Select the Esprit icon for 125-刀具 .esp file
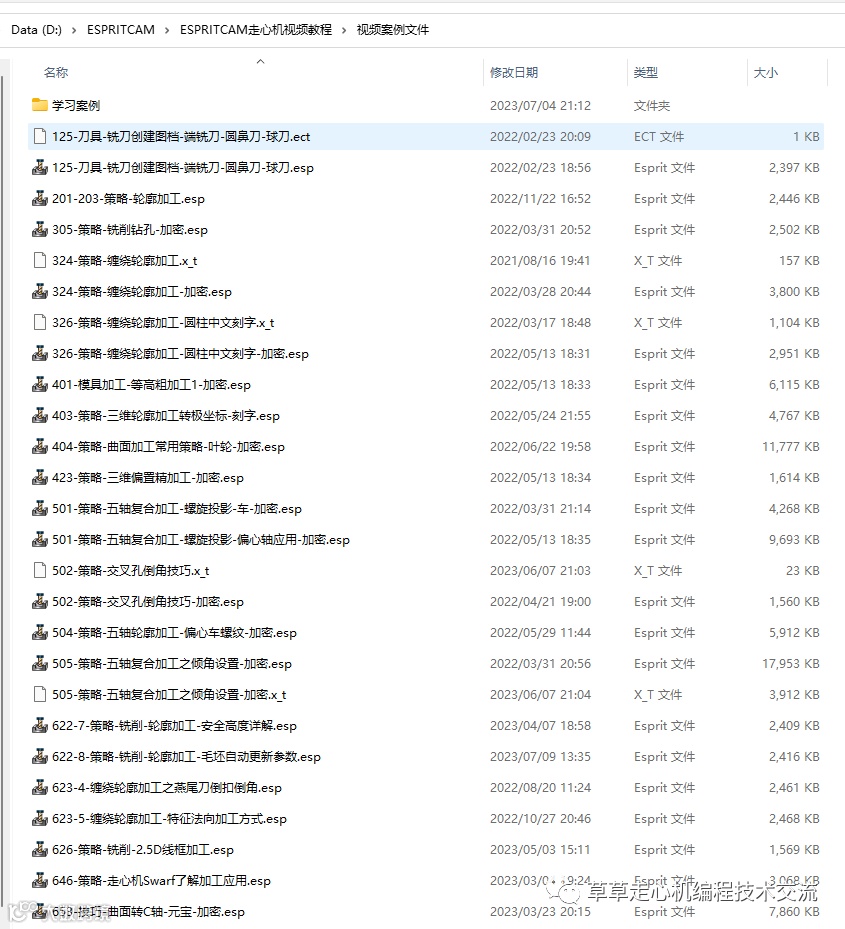The width and height of the screenshot is (845, 929). [x=40, y=168]
